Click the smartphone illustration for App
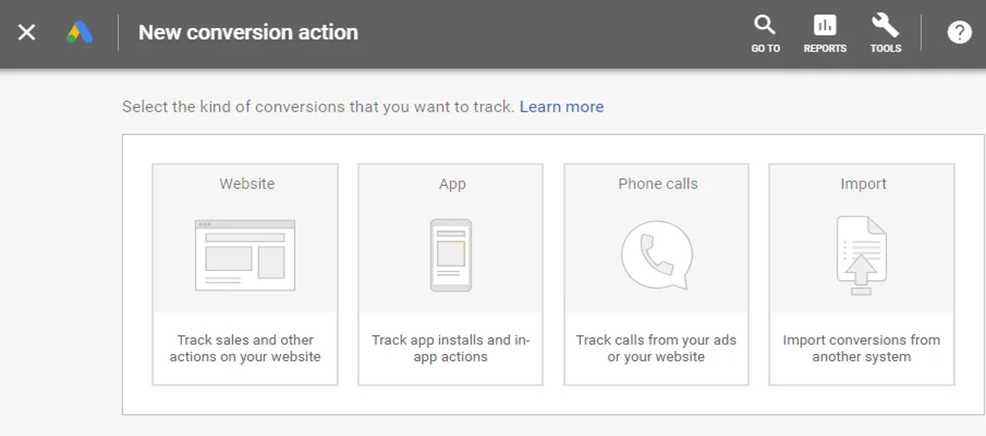Screen dimensions: 986x436 tap(451, 255)
